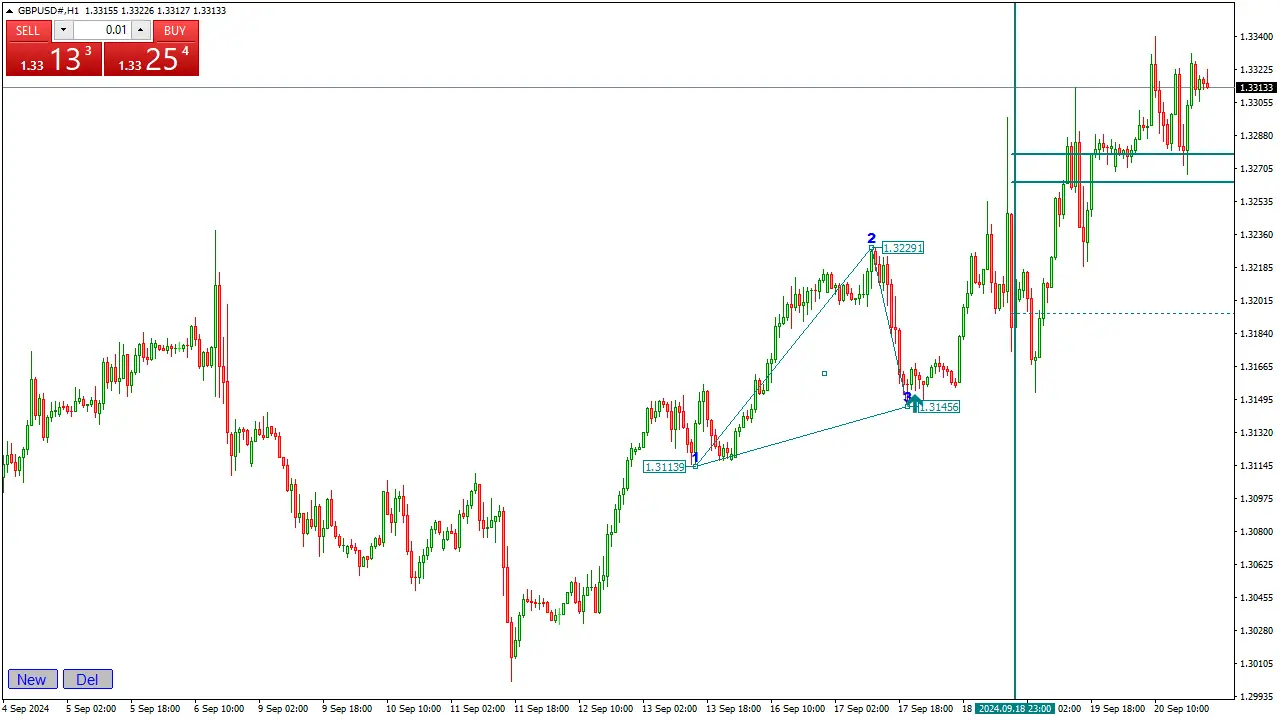
Task: Click the lot size increase up arrow
Action: (x=139, y=29)
